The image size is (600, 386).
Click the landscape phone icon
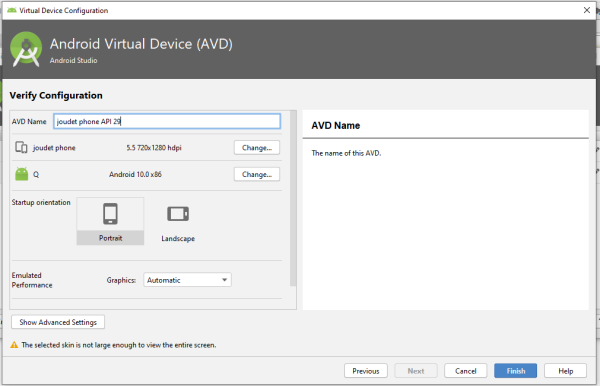[x=178, y=213]
